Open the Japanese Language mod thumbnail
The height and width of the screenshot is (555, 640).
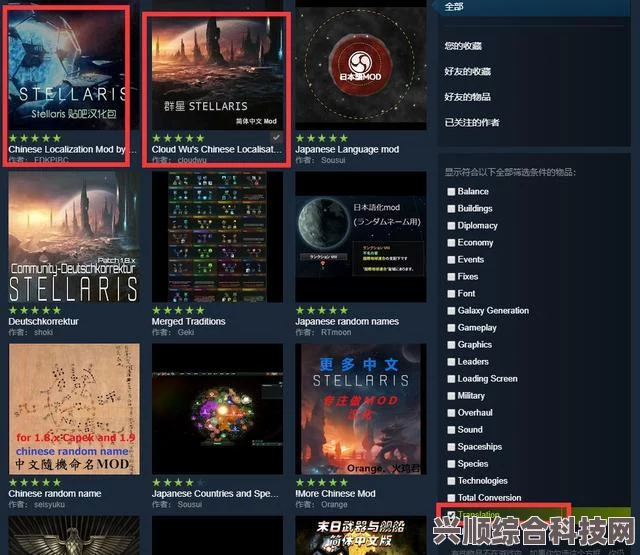coord(361,65)
